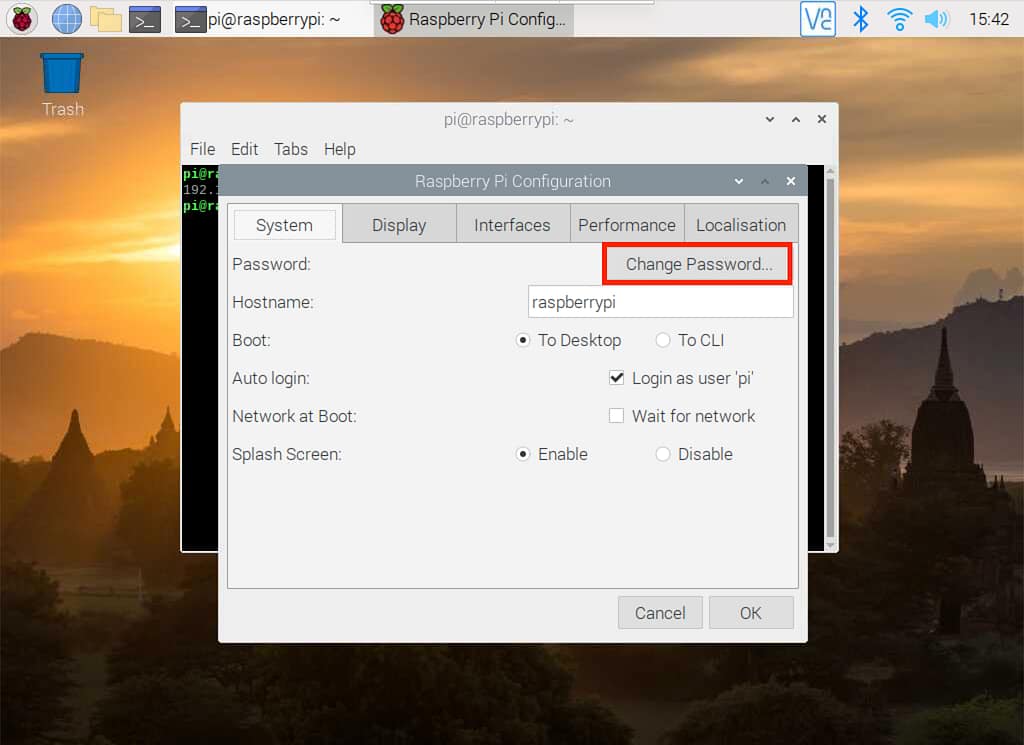Switch to the Localisation tab
Viewport: 1024px width, 745px height.
click(740, 225)
